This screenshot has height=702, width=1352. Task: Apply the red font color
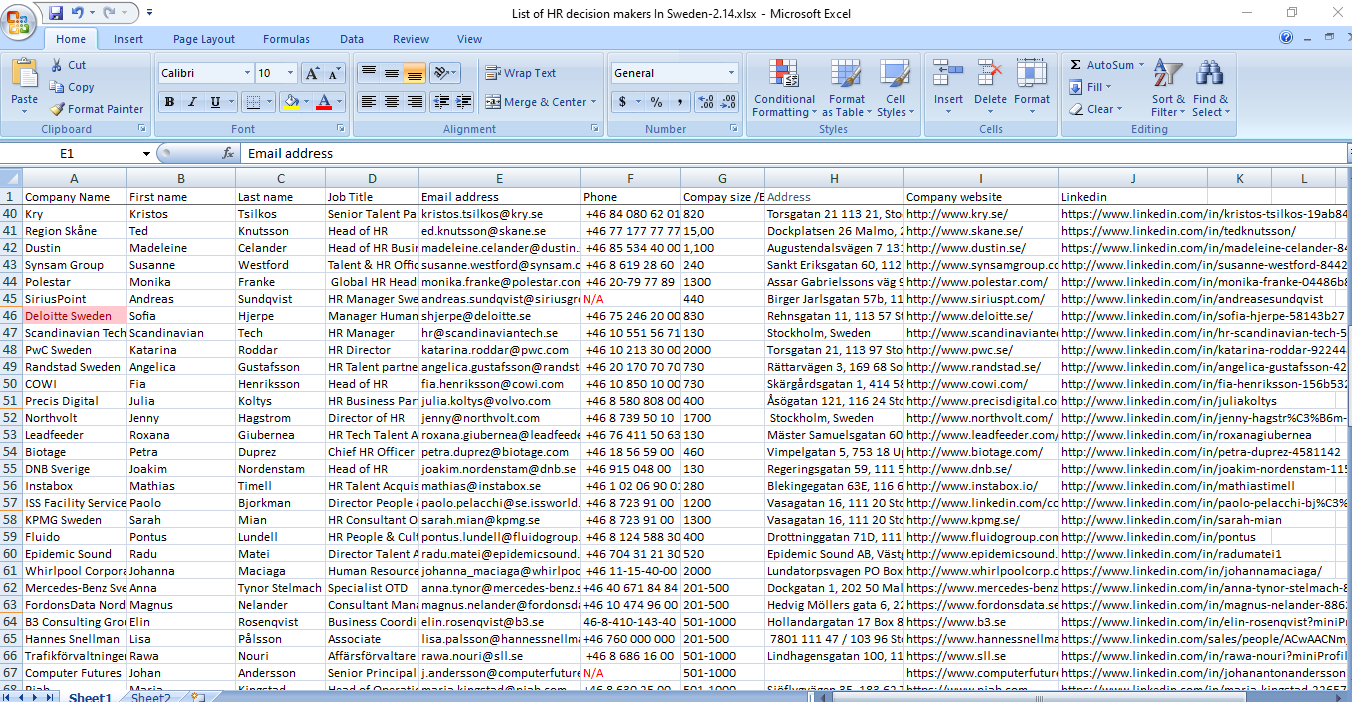coord(323,102)
